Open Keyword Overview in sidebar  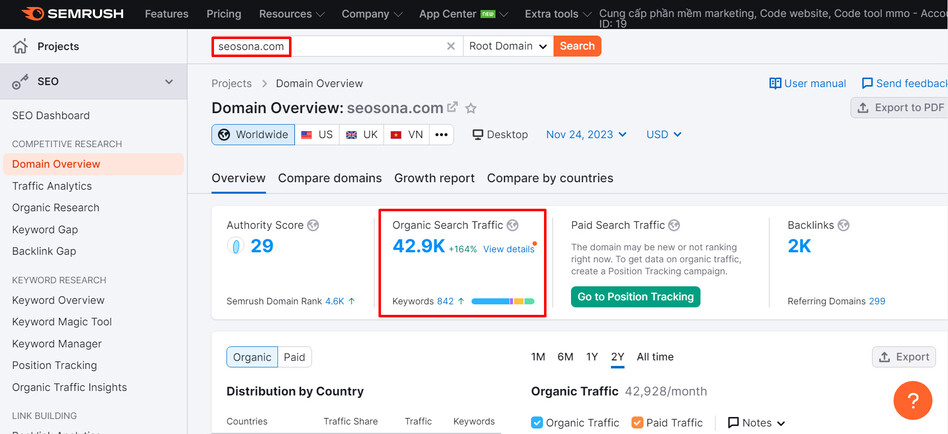pyautogui.click(x=58, y=300)
